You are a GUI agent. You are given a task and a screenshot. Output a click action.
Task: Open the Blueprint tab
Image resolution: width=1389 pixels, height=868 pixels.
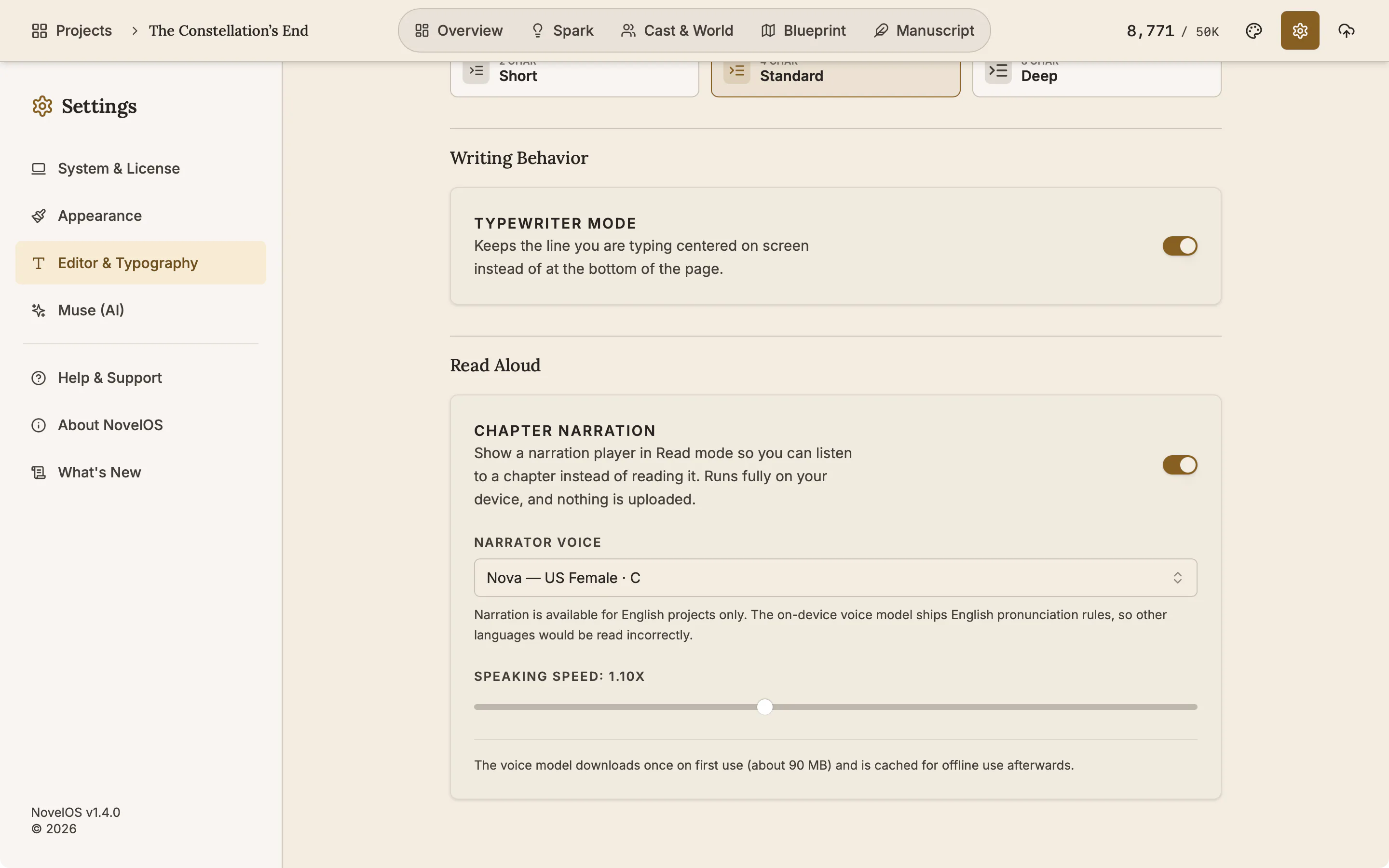[803, 30]
